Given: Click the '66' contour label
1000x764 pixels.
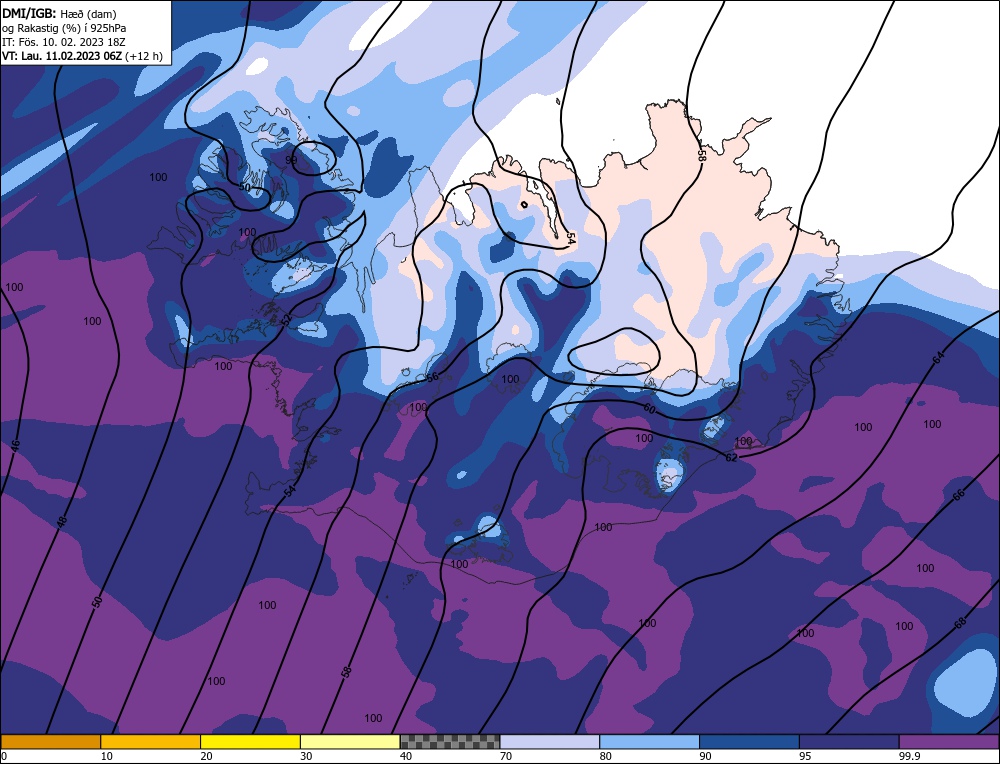Looking at the screenshot, I should 959,494.
